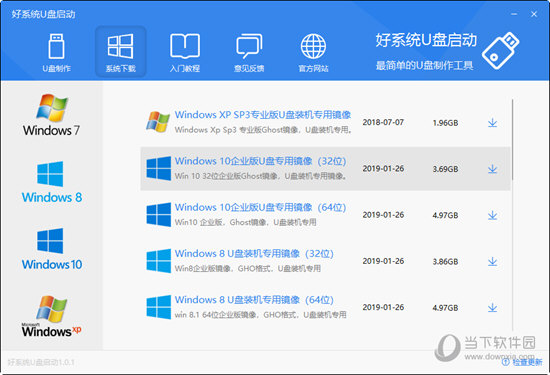The image size is (550, 375).
Task: Open the U盘制作 tab
Action: click(56, 52)
